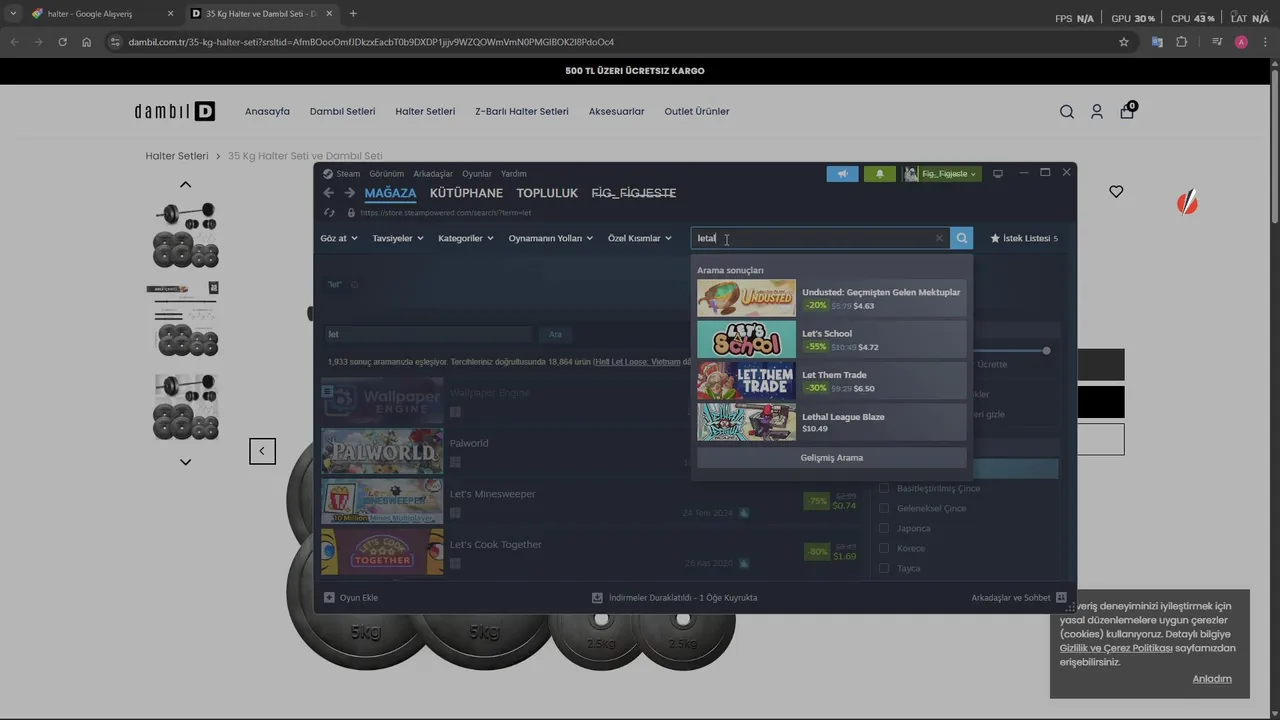Open Arkadaşlar ve Sohbet icon

point(1061,597)
